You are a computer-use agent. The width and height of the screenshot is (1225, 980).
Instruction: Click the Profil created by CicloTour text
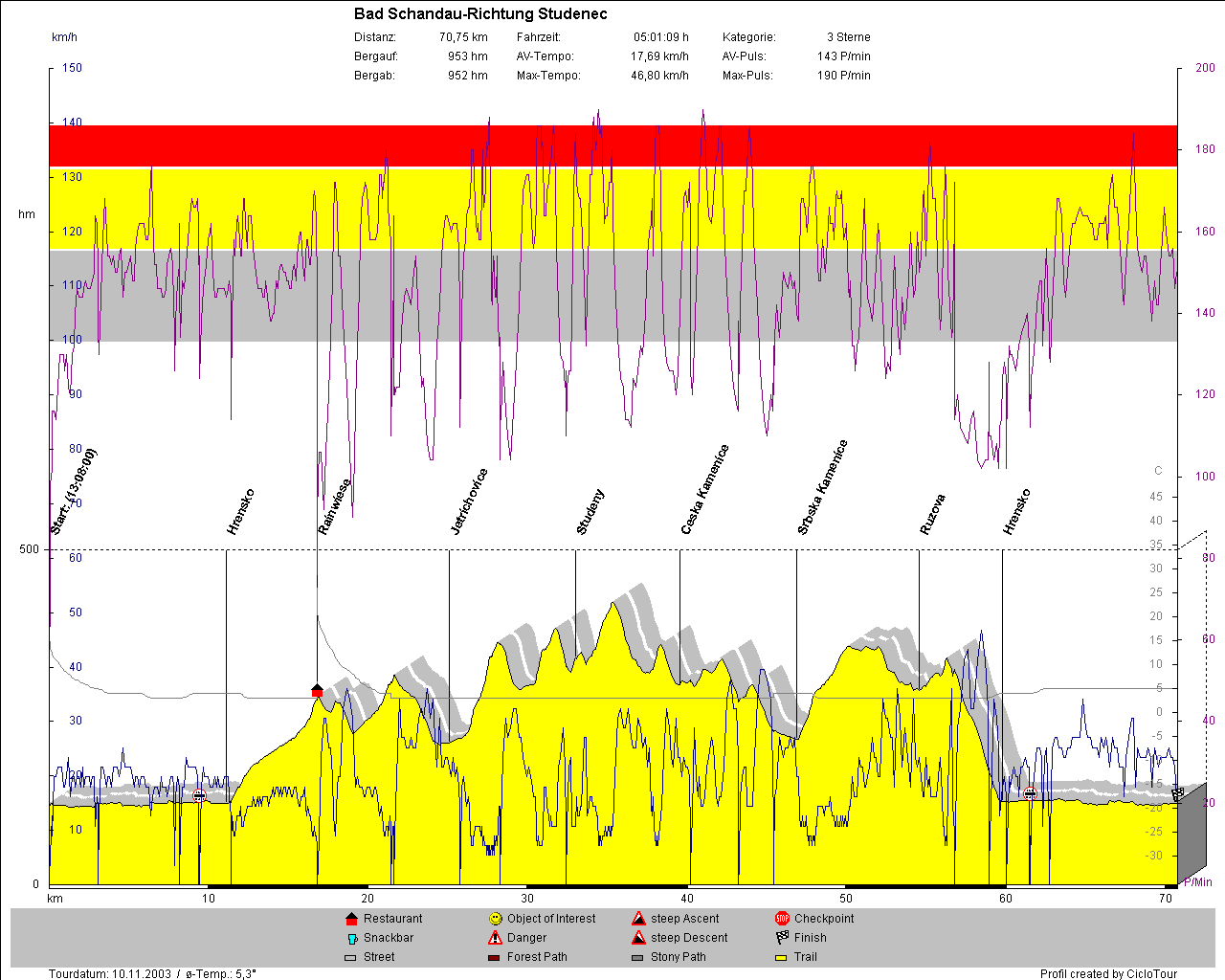(1108, 973)
